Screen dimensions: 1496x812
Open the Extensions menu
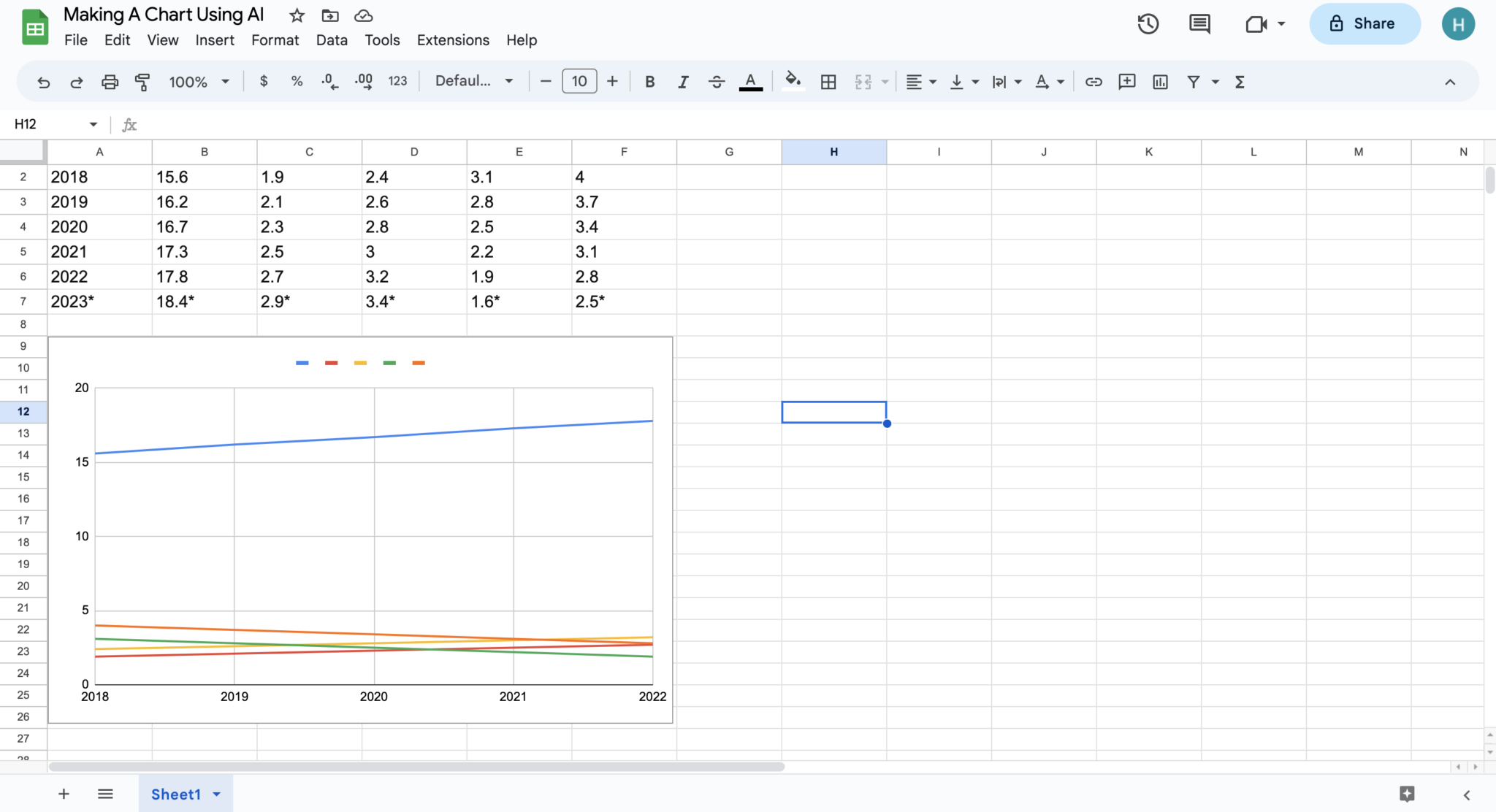(452, 40)
